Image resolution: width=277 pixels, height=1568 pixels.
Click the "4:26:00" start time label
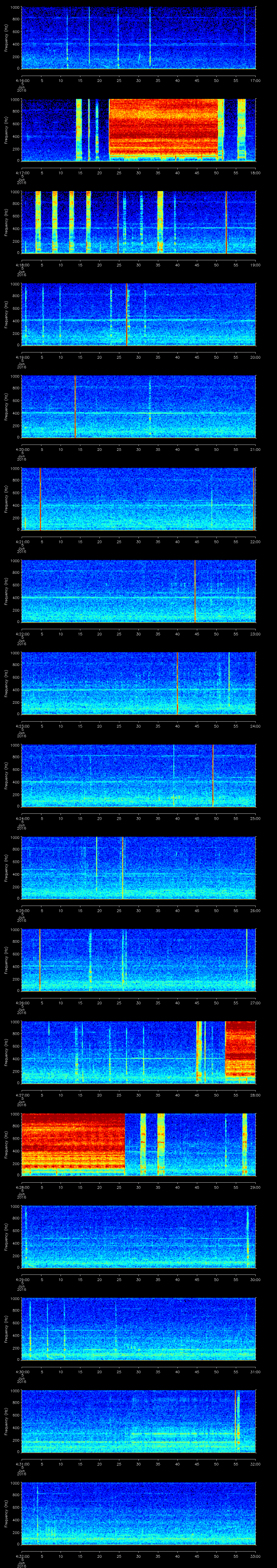coord(22,1003)
